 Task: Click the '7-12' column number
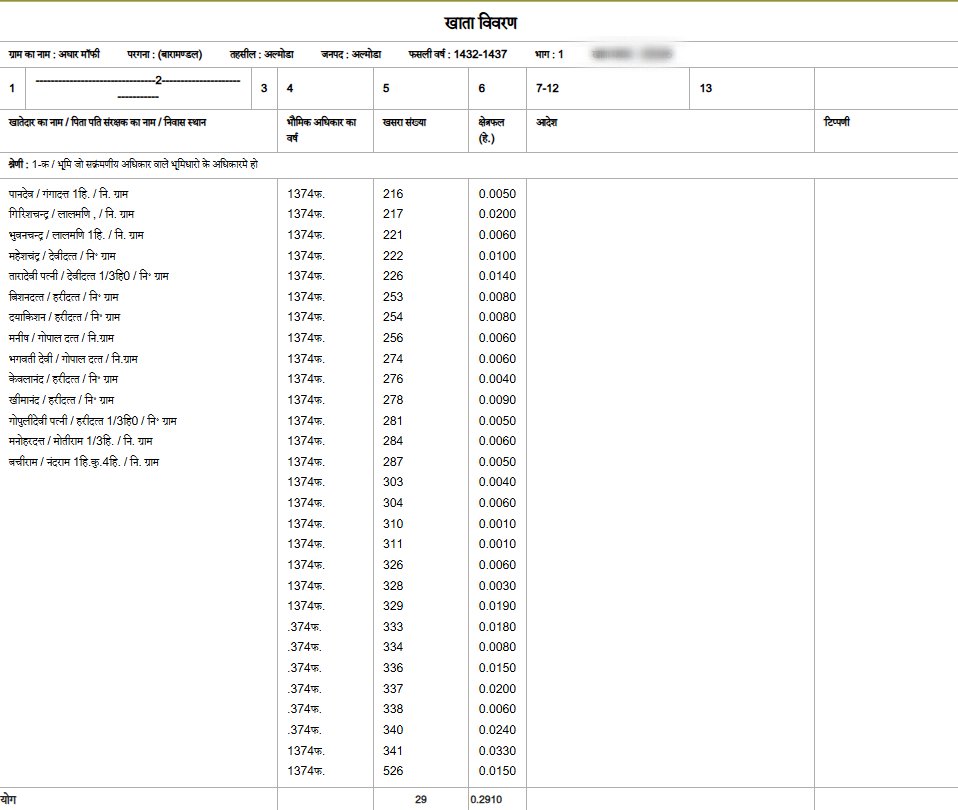tap(547, 89)
